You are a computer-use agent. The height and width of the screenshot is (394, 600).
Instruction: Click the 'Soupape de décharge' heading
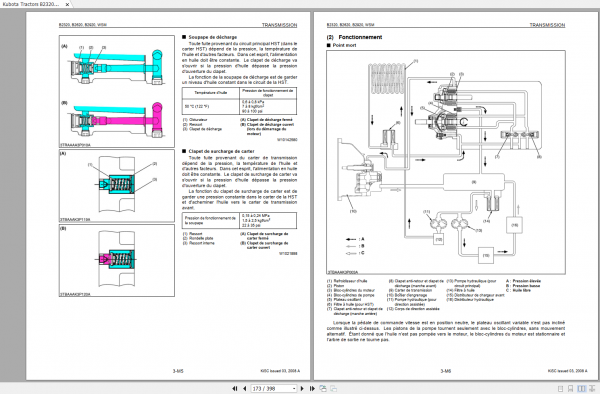coord(212,37)
